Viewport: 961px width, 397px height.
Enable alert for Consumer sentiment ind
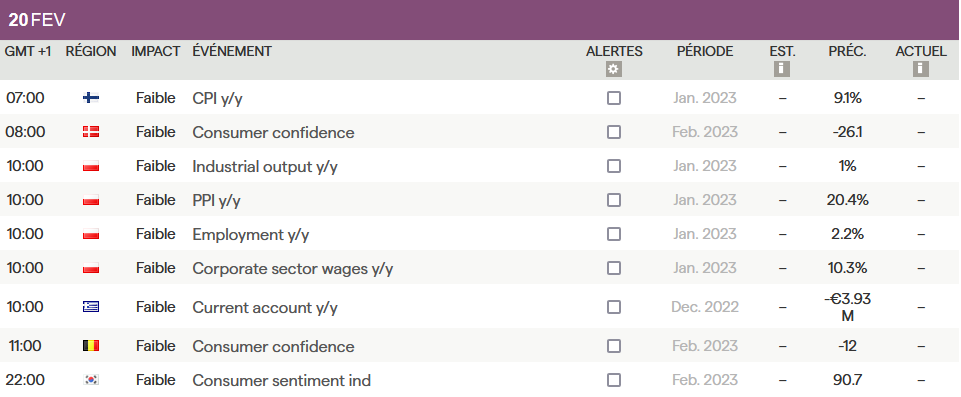(613, 380)
